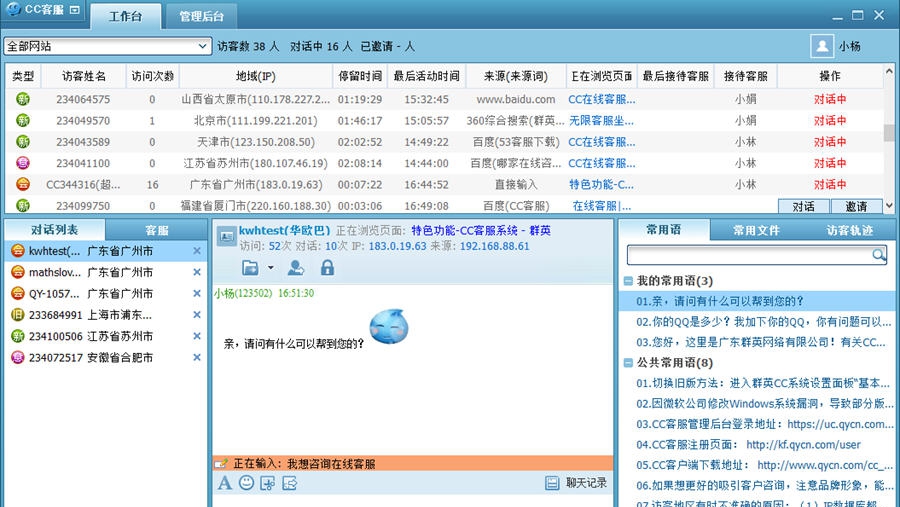The image size is (900, 507).
Task: Open CC在线客服 link for 234064575
Action: coord(602,99)
